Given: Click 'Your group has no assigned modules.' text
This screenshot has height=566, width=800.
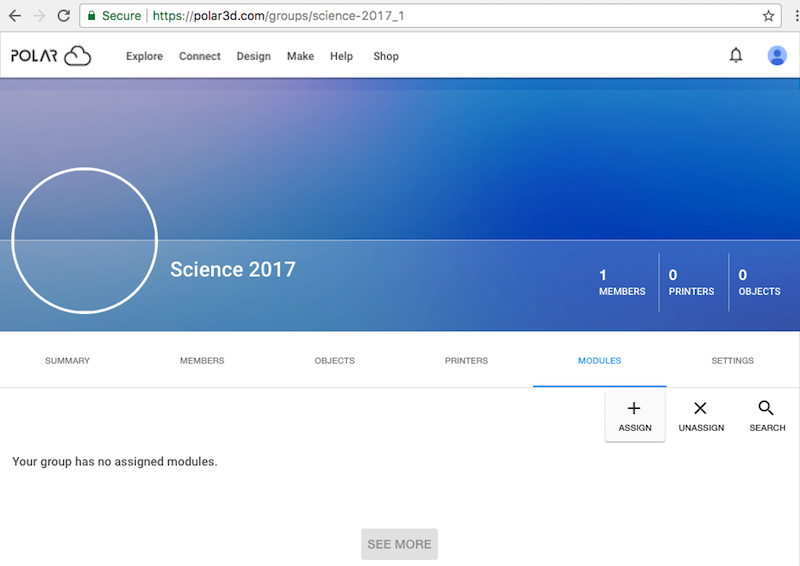Looking at the screenshot, I should [x=115, y=461].
